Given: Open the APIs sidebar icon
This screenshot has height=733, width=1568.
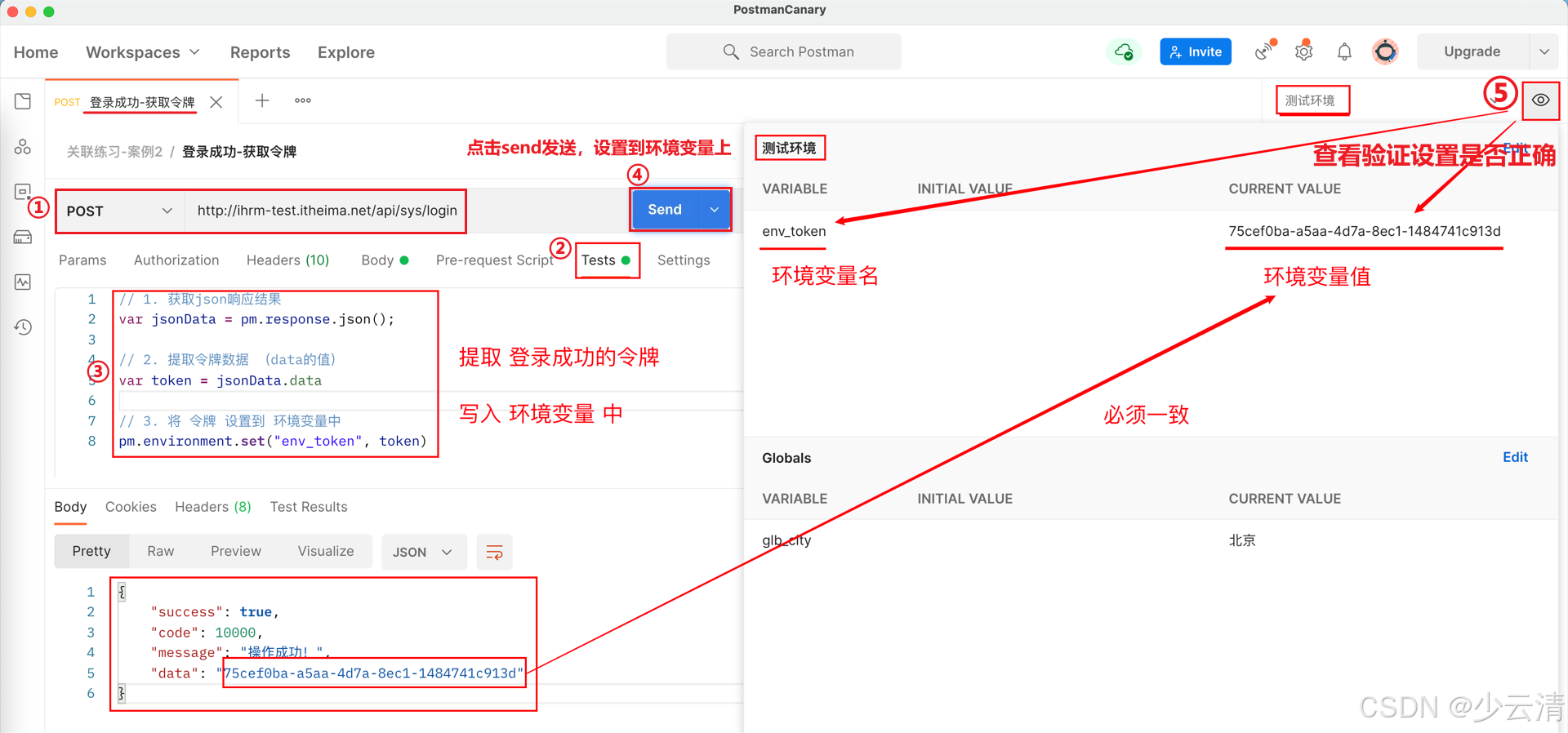Looking at the screenshot, I should (23, 147).
